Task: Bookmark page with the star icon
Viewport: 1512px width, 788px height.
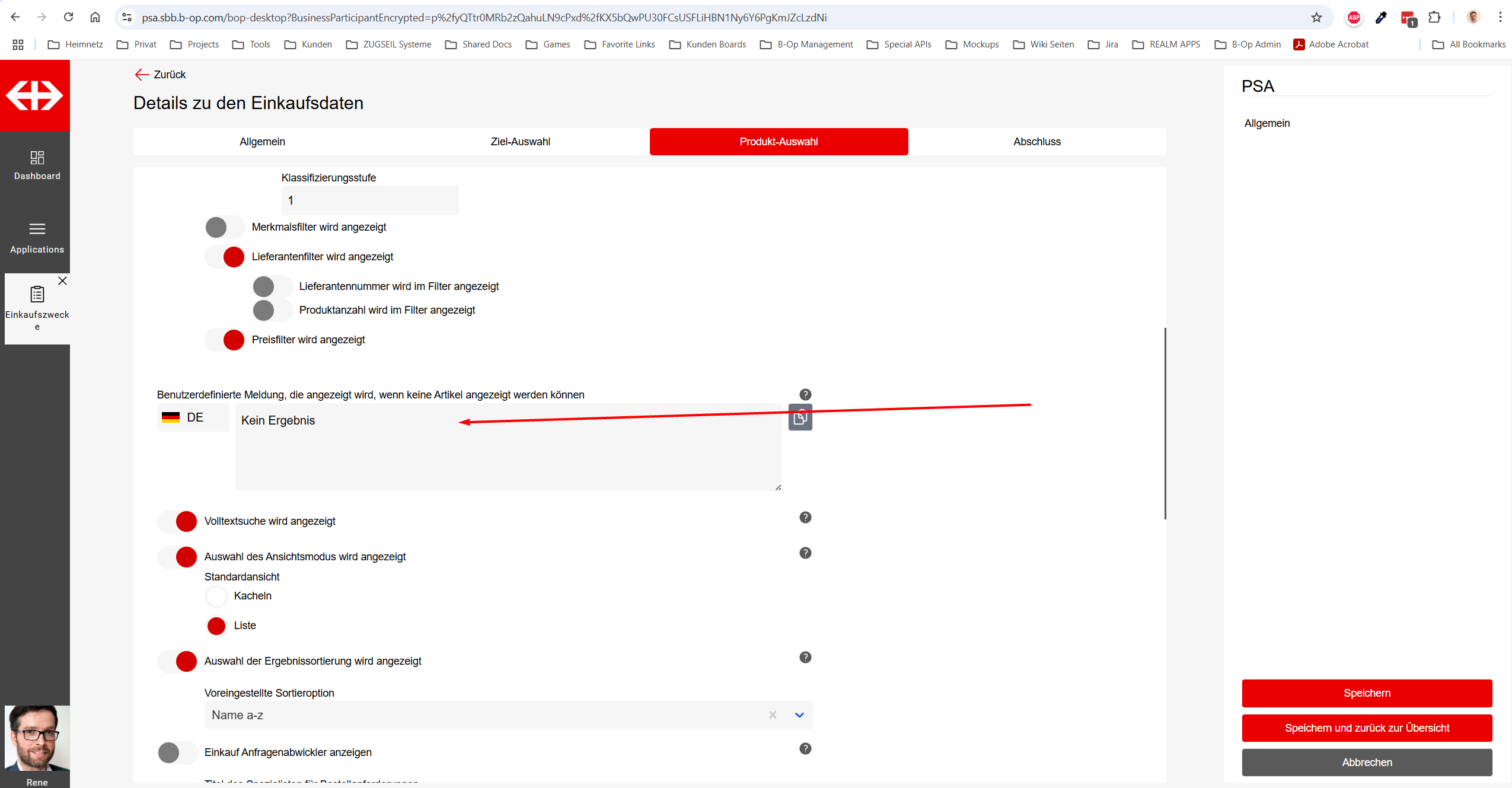Action: (x=1316, y=17)
